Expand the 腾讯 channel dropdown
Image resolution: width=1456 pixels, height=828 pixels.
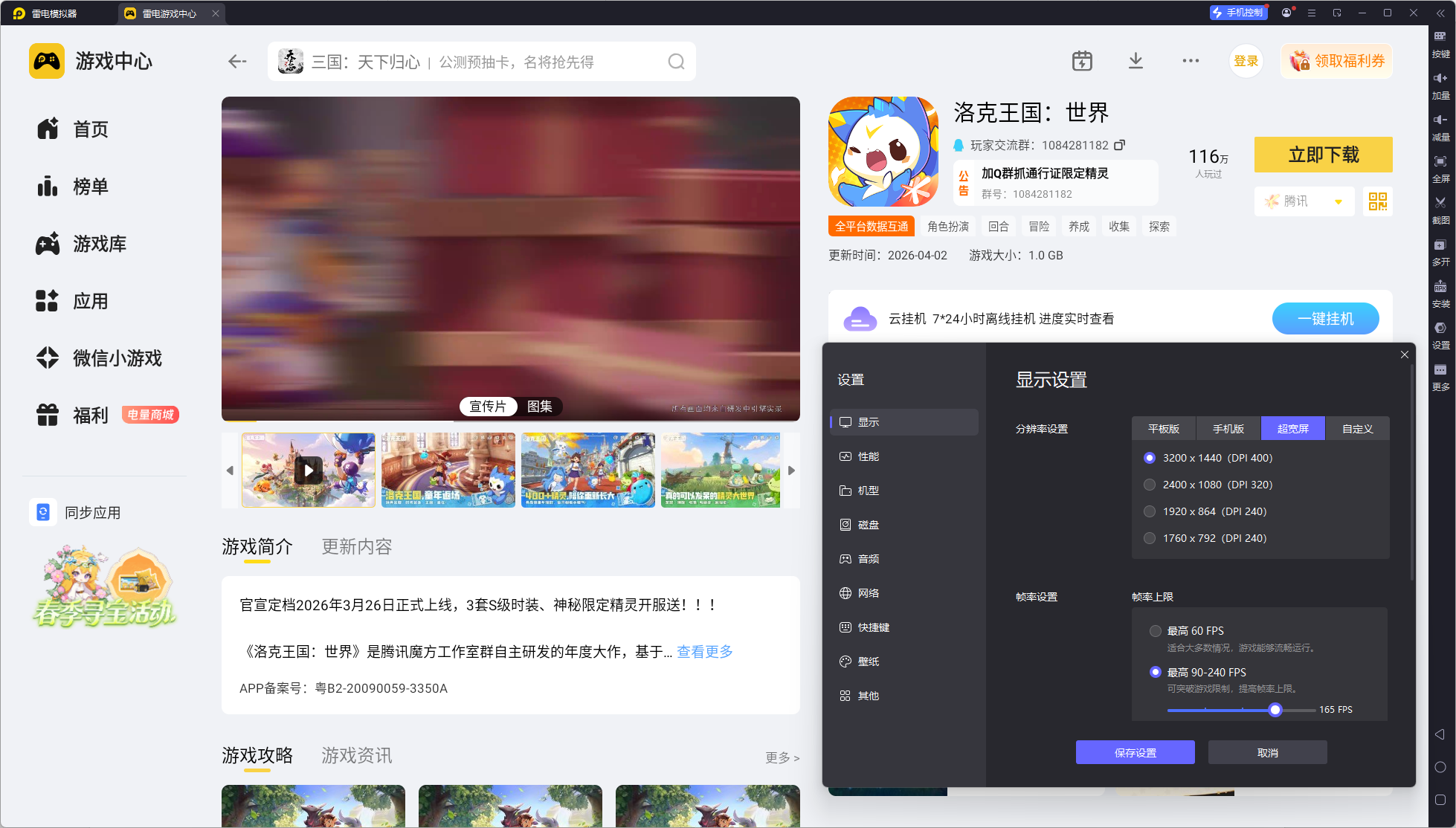1338,201
